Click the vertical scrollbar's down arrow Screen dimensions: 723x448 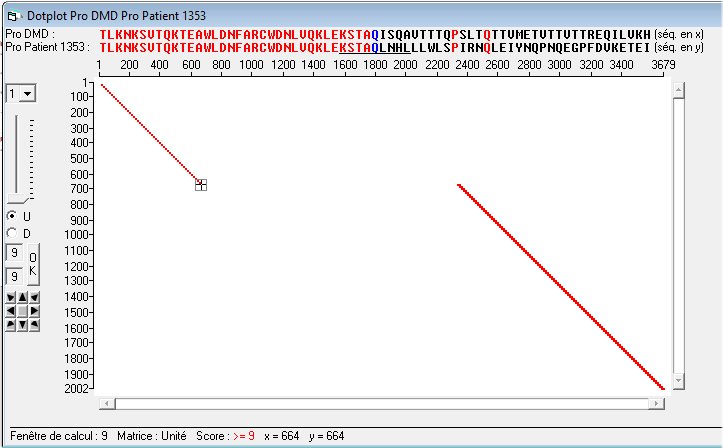pos(679,380)
